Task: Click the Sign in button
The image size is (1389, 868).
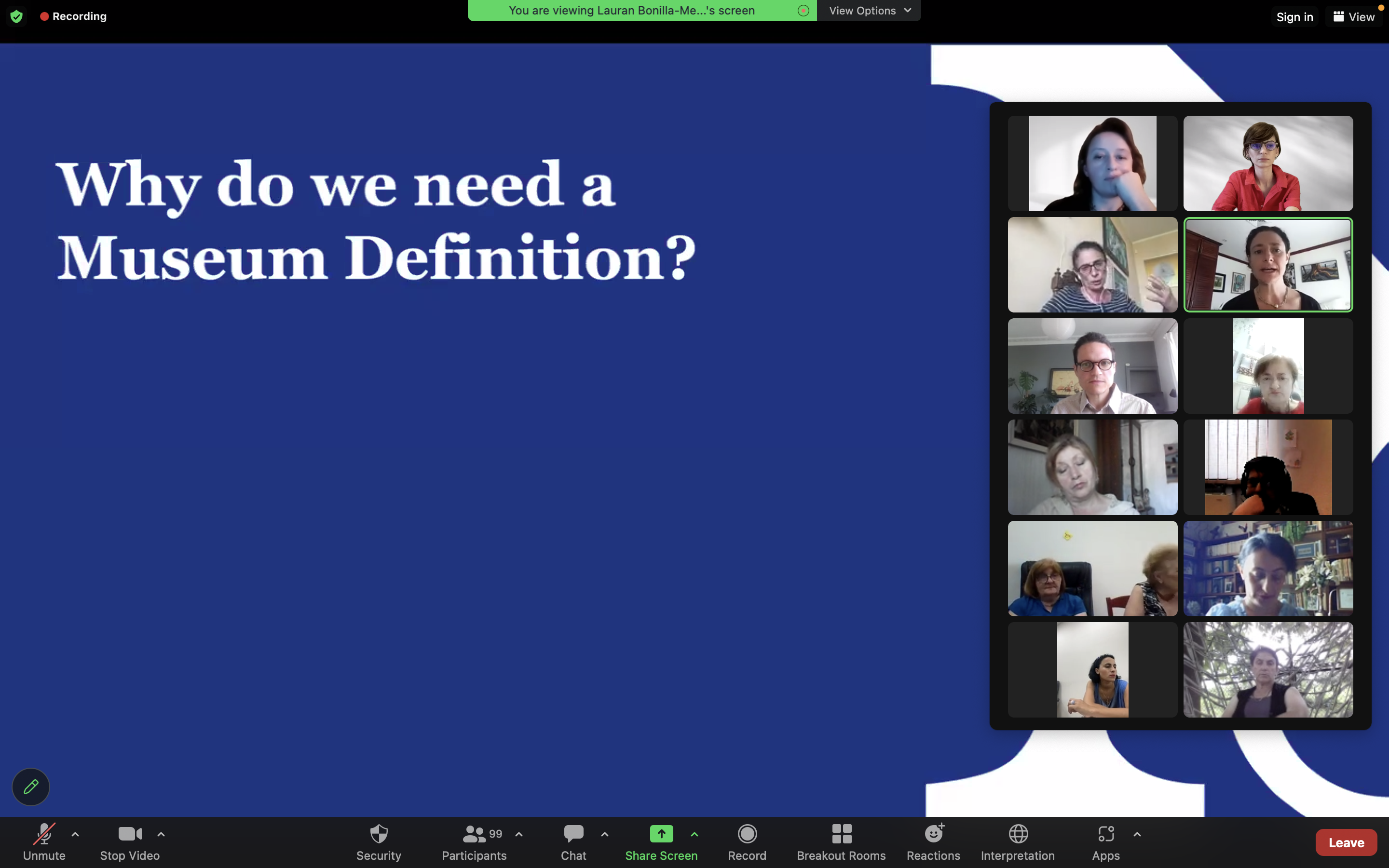Action: (1294, 17)
